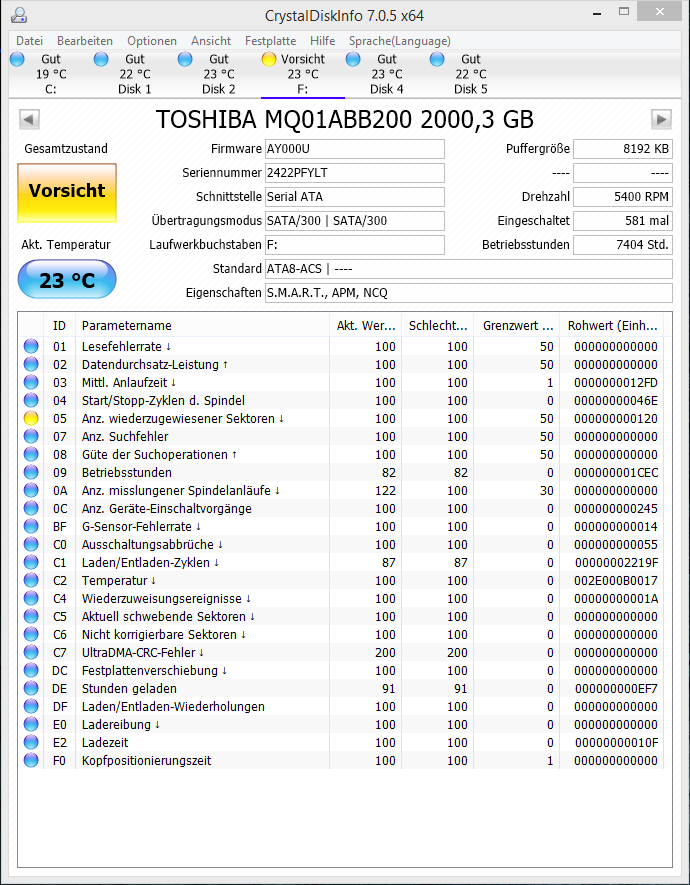690x885 pixels.
Task: Click the blue status icon for Lesefehlerrate
Action: [31, 346]
